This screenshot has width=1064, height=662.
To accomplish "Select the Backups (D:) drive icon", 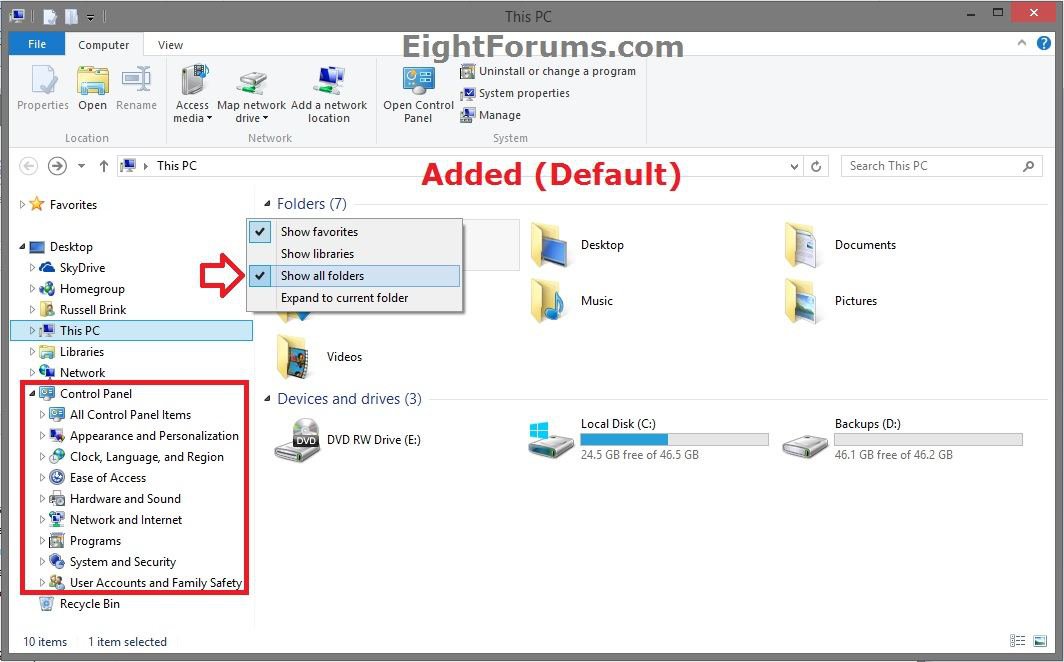I will pos(804,445).
